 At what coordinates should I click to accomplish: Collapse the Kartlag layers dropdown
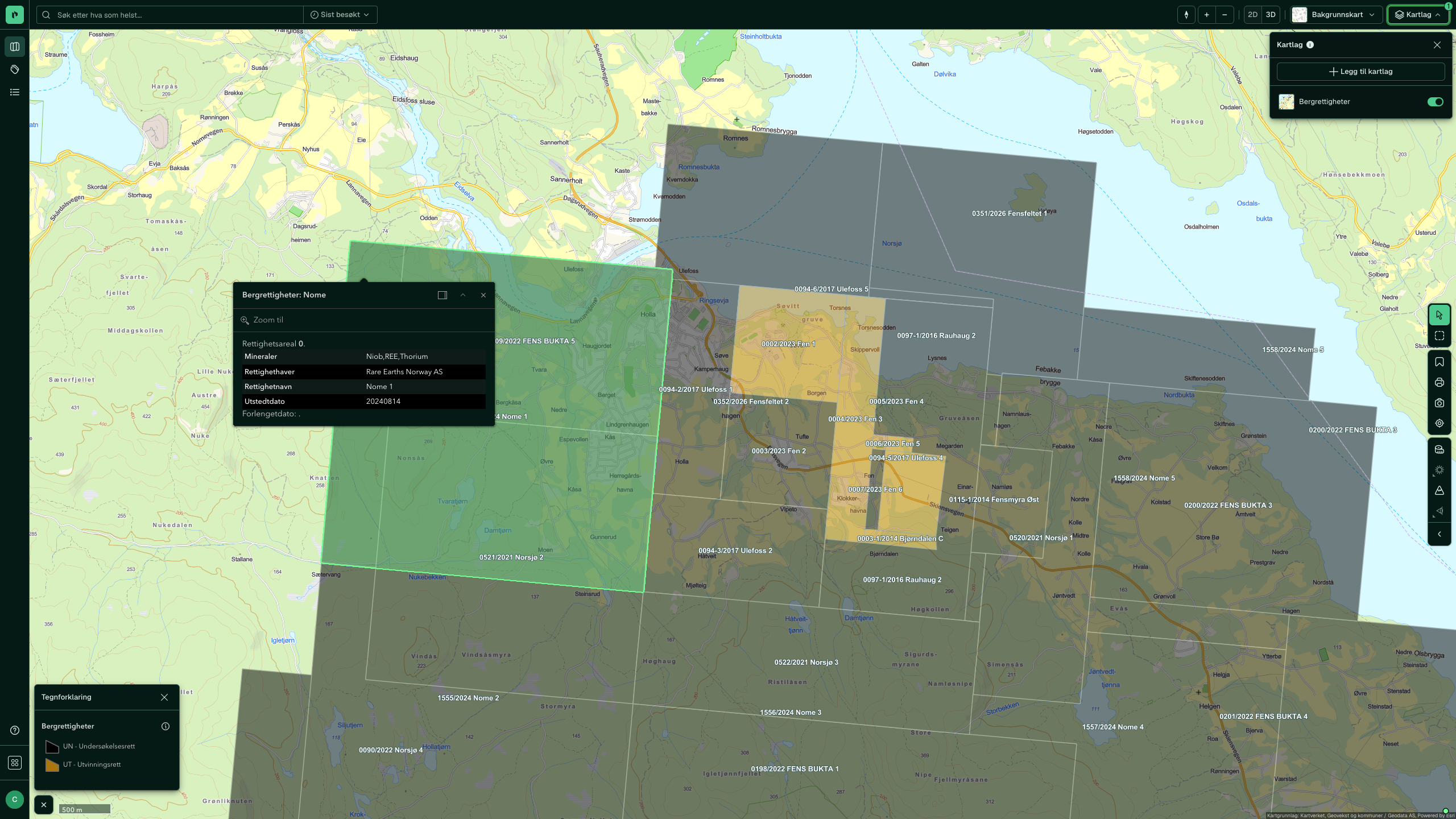coord(1418,15)
